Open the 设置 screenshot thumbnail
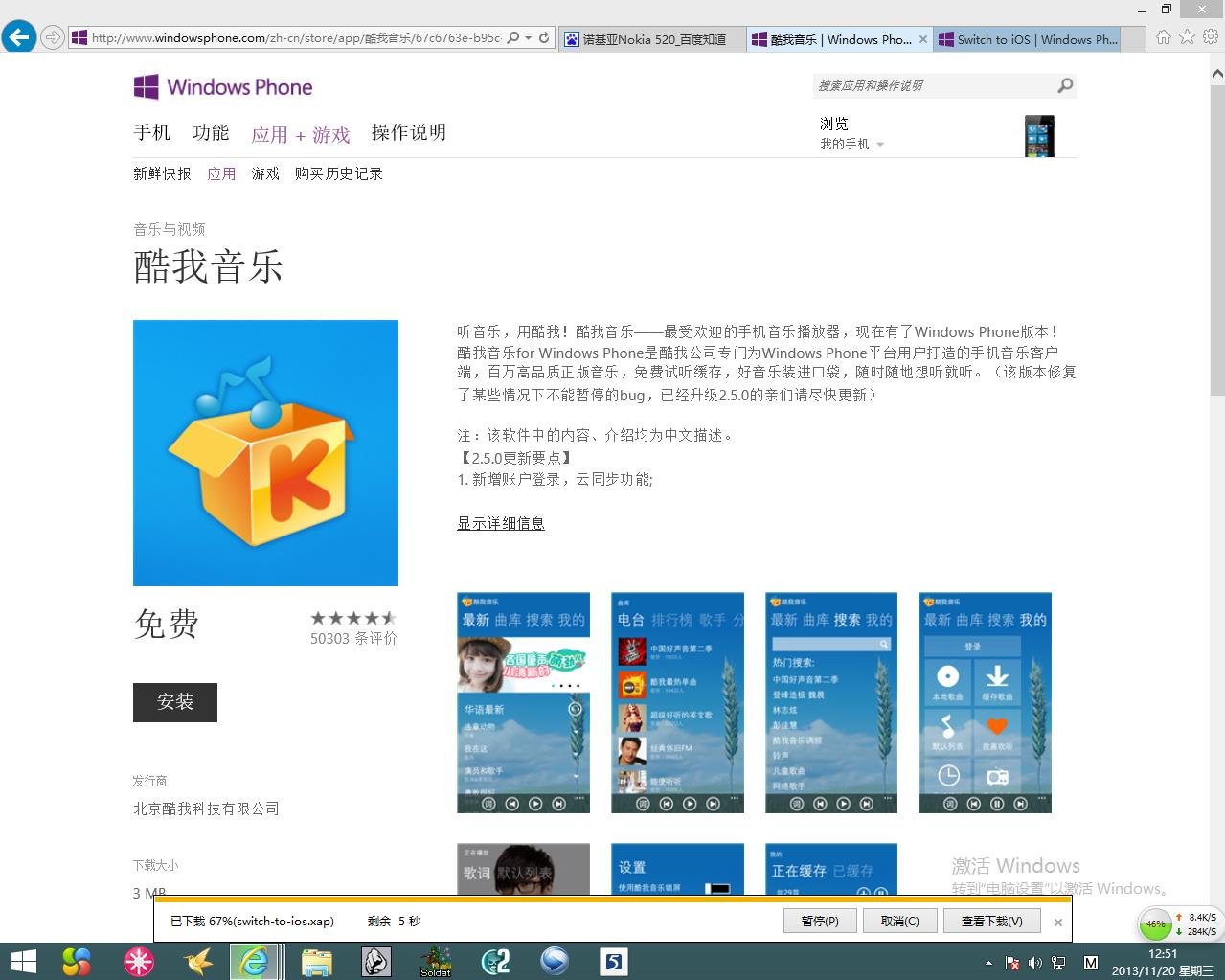This screenshot has width=1225, height=980. (678, 869)
